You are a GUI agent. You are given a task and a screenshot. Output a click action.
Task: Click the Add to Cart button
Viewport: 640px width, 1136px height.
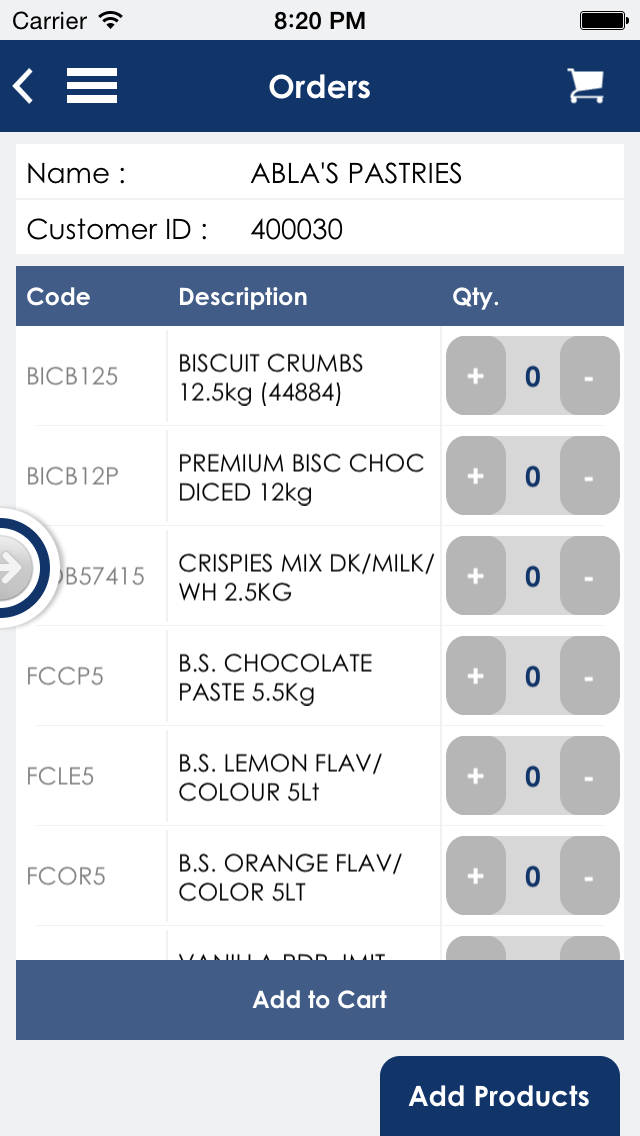(320, 999)
